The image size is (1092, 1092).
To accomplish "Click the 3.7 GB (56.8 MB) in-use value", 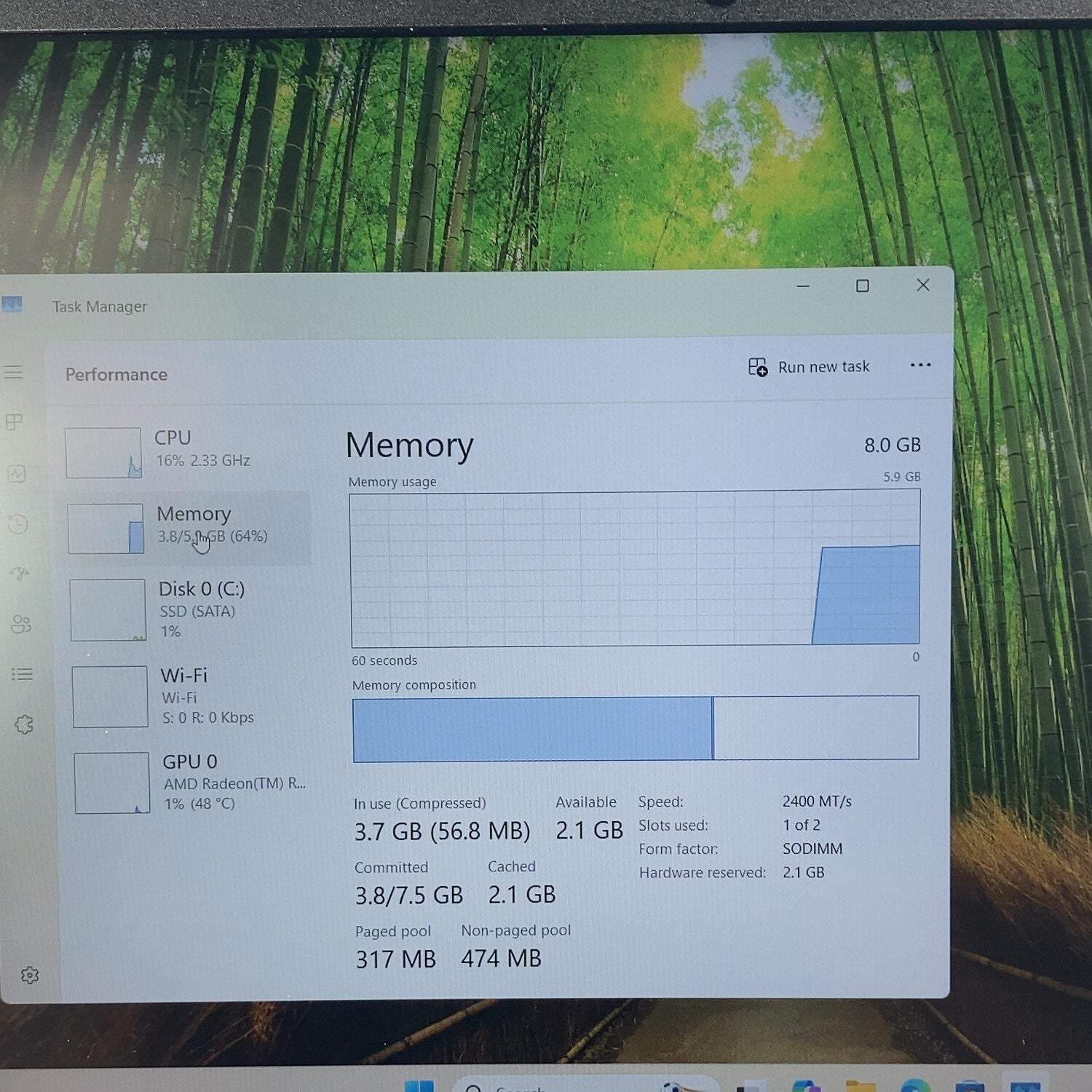I will point(443,831).
